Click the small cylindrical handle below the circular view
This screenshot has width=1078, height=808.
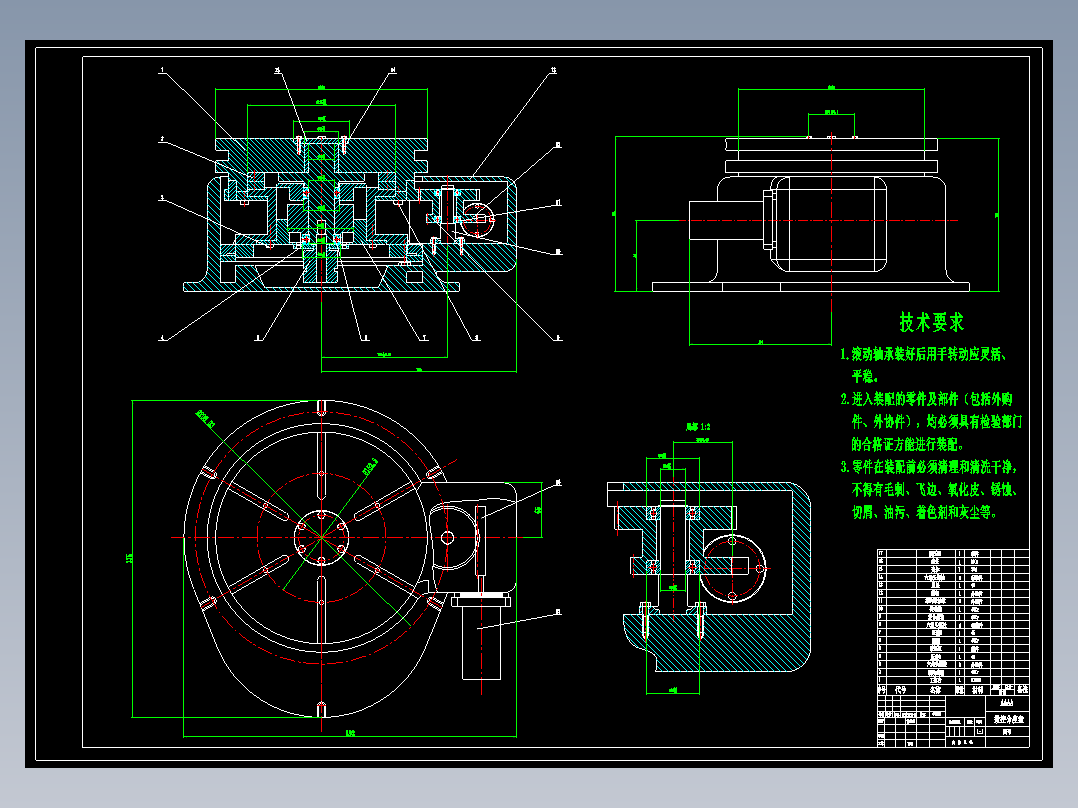point(480,645)
